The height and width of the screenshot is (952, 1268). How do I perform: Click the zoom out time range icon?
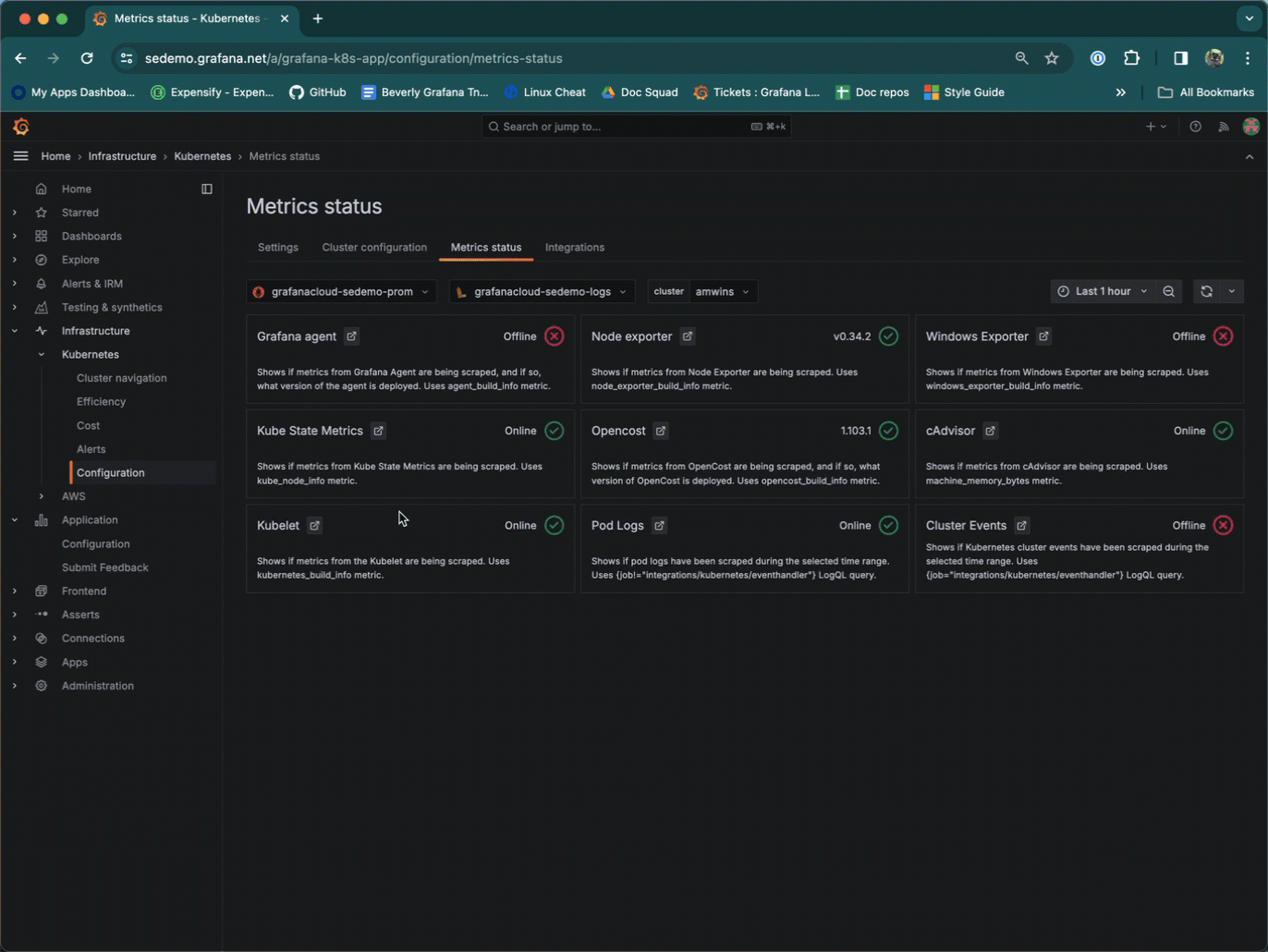[x=1169, y=291]
